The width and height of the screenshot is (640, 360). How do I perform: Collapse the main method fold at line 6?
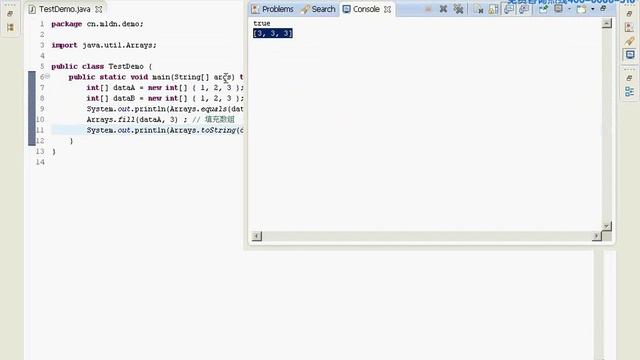pyautogui.click(x=47, y=76)
